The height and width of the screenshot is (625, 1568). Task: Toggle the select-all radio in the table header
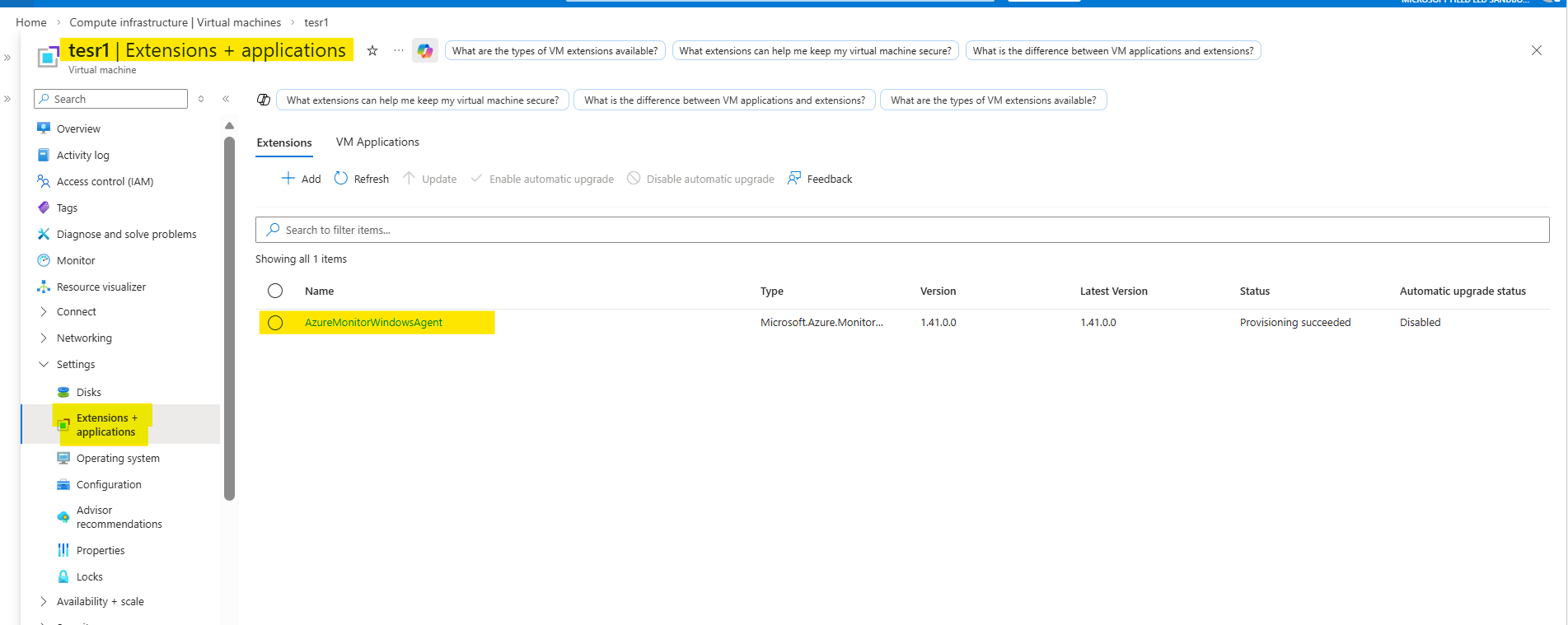pos(275,291)
